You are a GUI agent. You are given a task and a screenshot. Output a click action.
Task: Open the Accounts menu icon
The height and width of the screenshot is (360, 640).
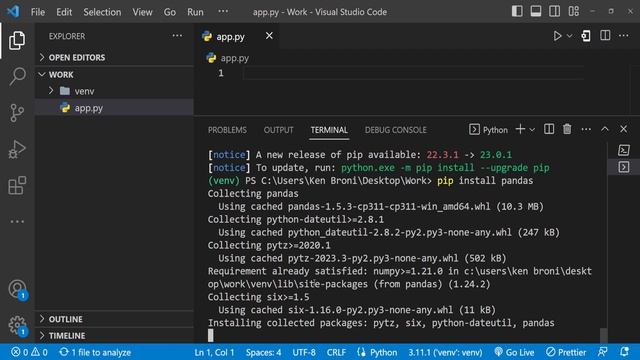(x=17, y=289)
